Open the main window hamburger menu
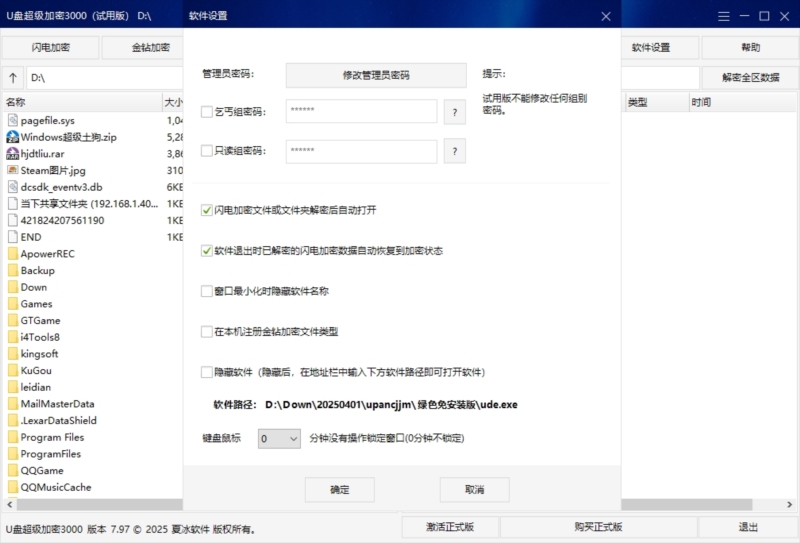Screen dimensions: 800x543 pos(723,16)
